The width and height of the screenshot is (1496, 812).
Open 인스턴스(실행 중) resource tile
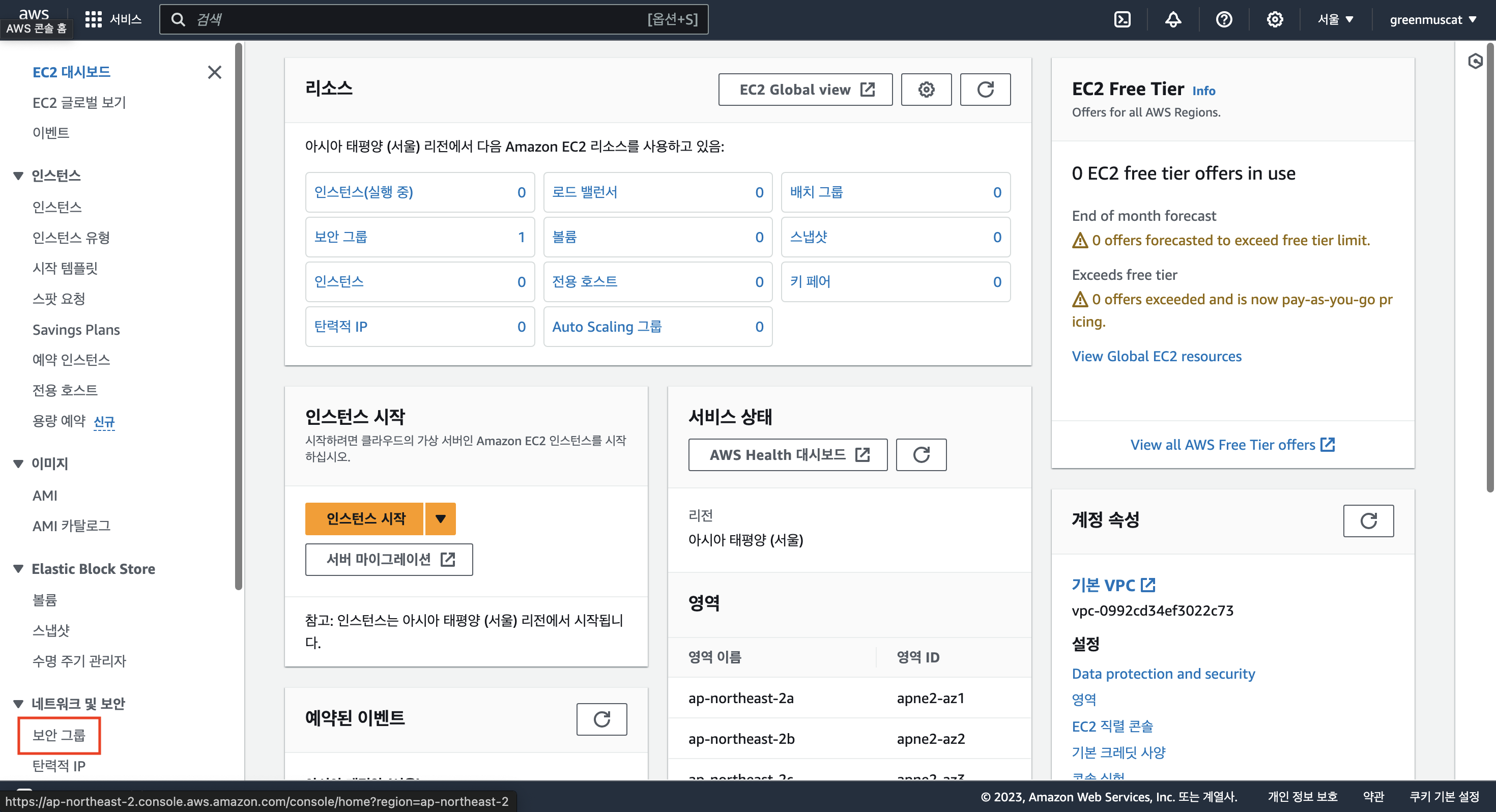pyautogui.click(x=420, y=192)
